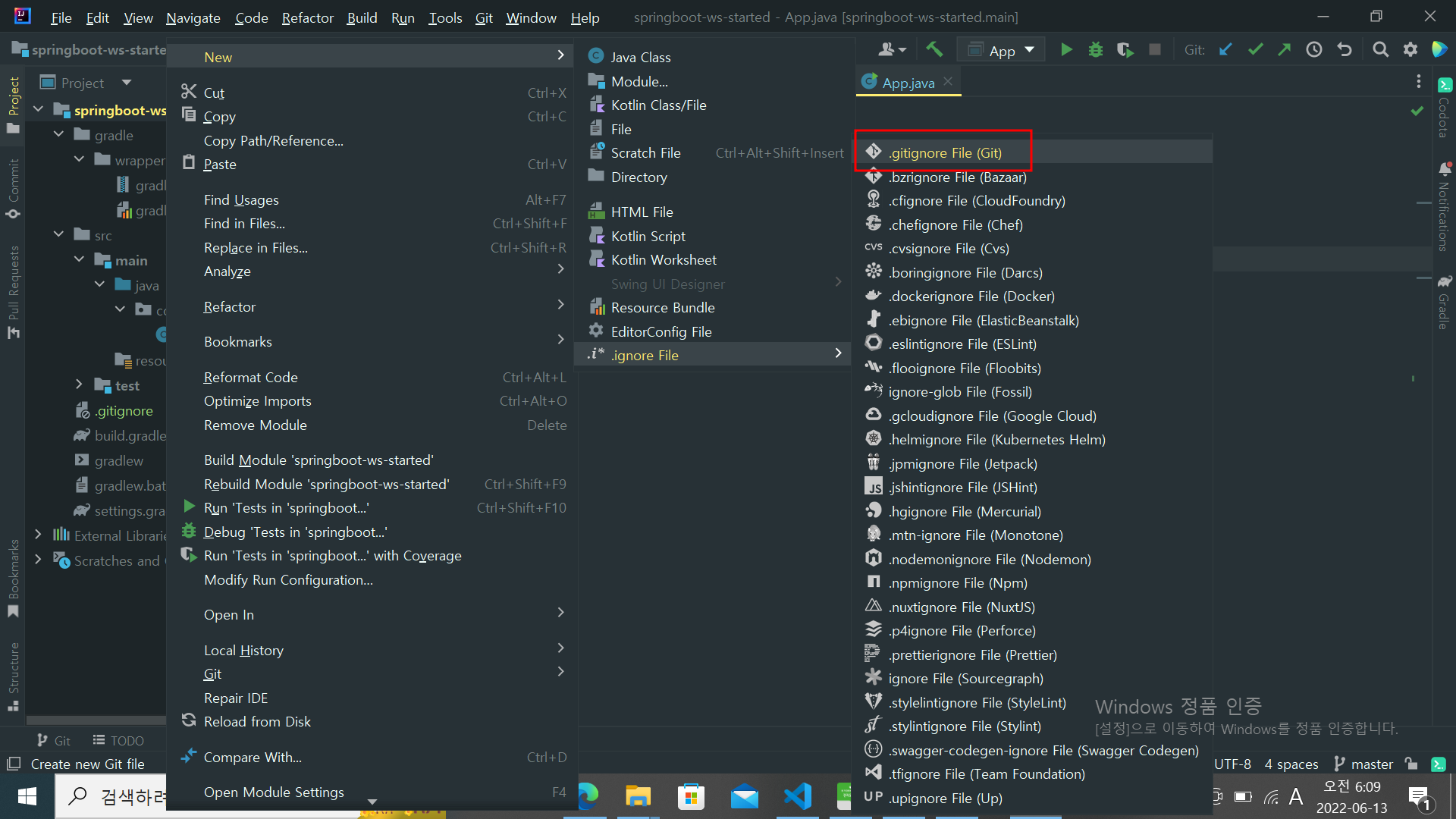Show Git history clock icon
The height and width of the screenshot is (819, 1456).
click(x=1313, y=50)
